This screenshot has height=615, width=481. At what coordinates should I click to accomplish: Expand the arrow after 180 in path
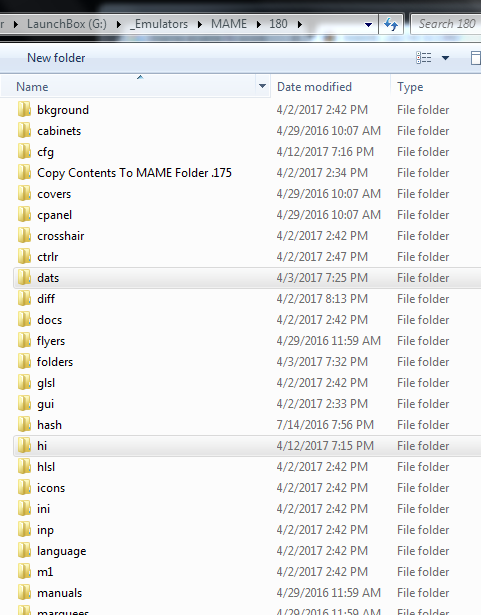click(x=300, y=24)
